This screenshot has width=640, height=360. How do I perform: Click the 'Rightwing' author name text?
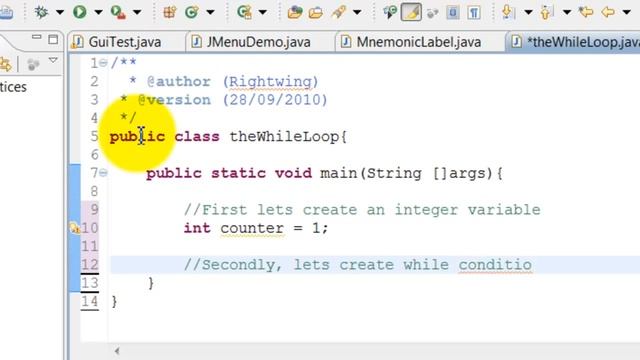pos(271,82)
